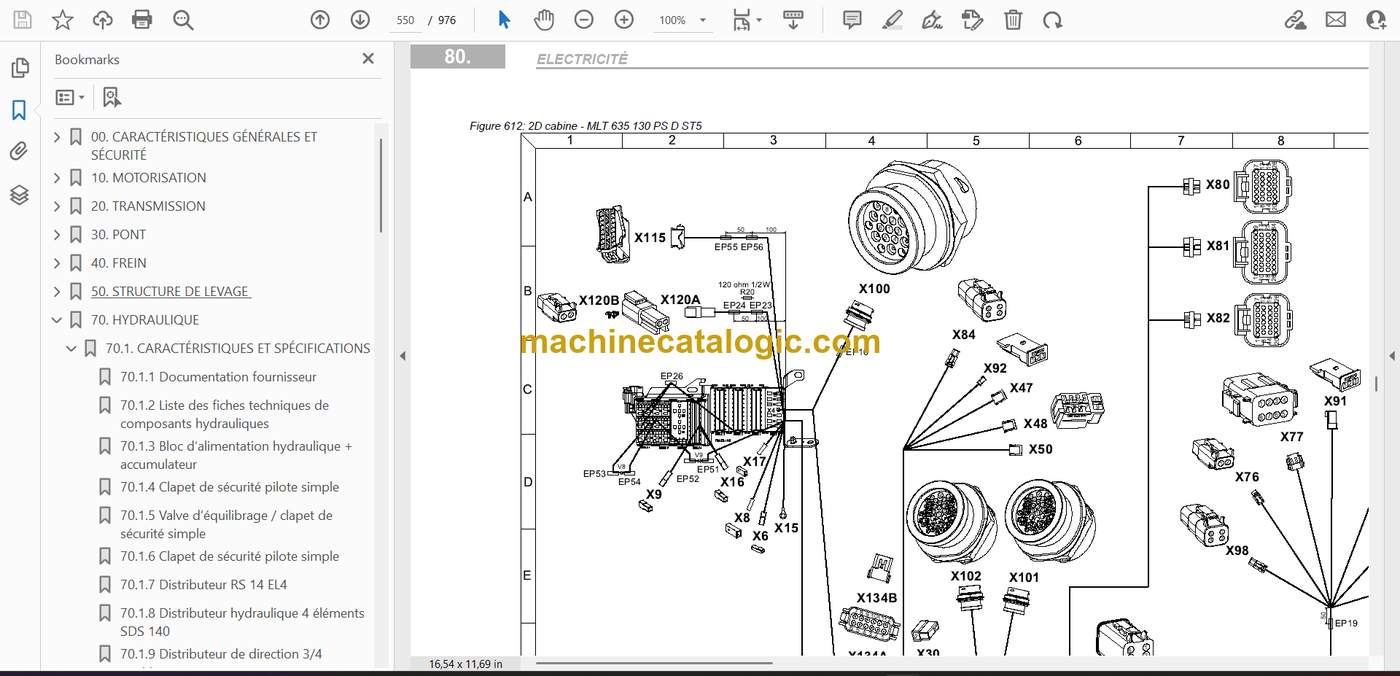Open the Attachments paperclip panel
Screen dimensions: 1400x676
[x=19, y=152]
